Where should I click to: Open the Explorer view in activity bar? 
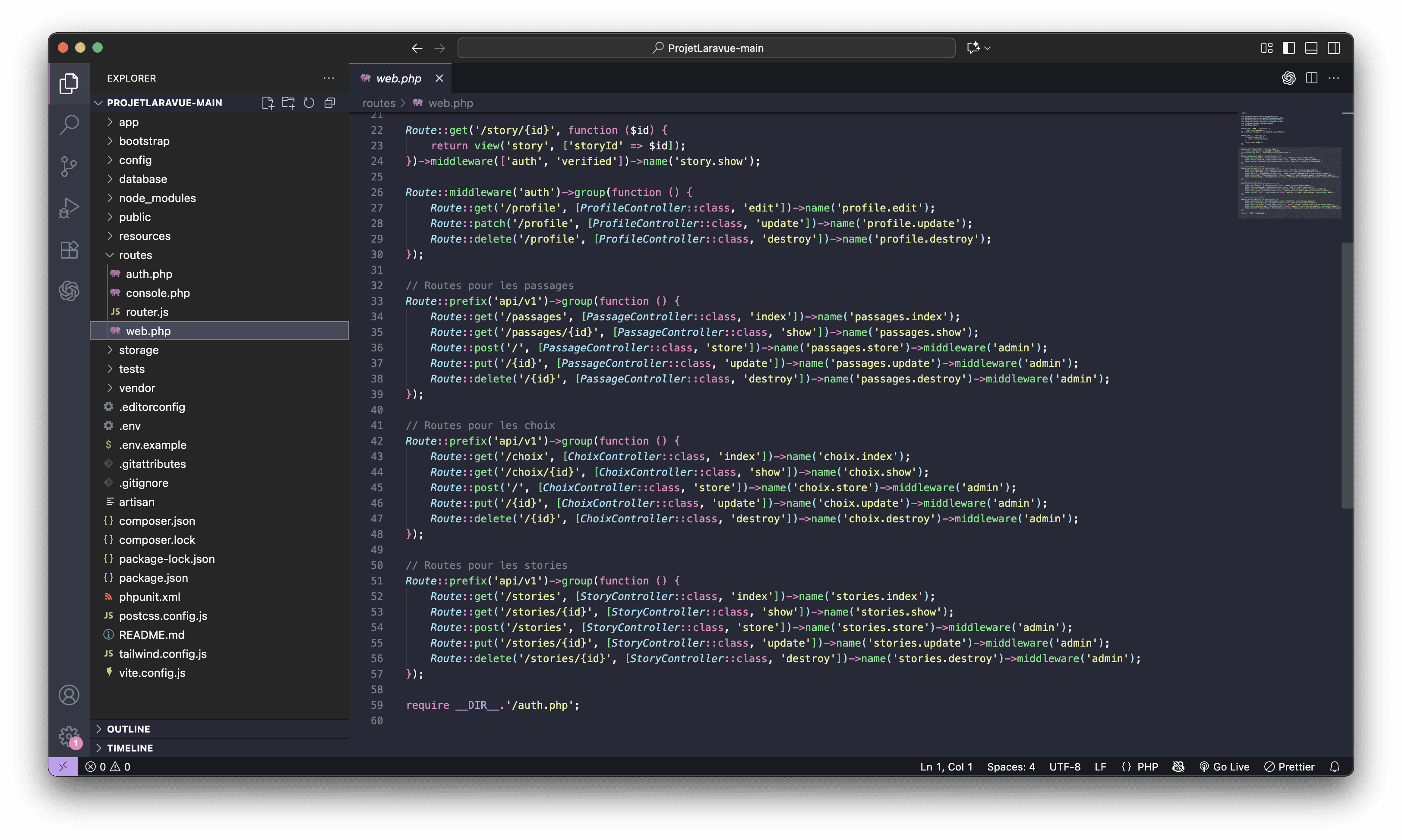coord(69,84)
